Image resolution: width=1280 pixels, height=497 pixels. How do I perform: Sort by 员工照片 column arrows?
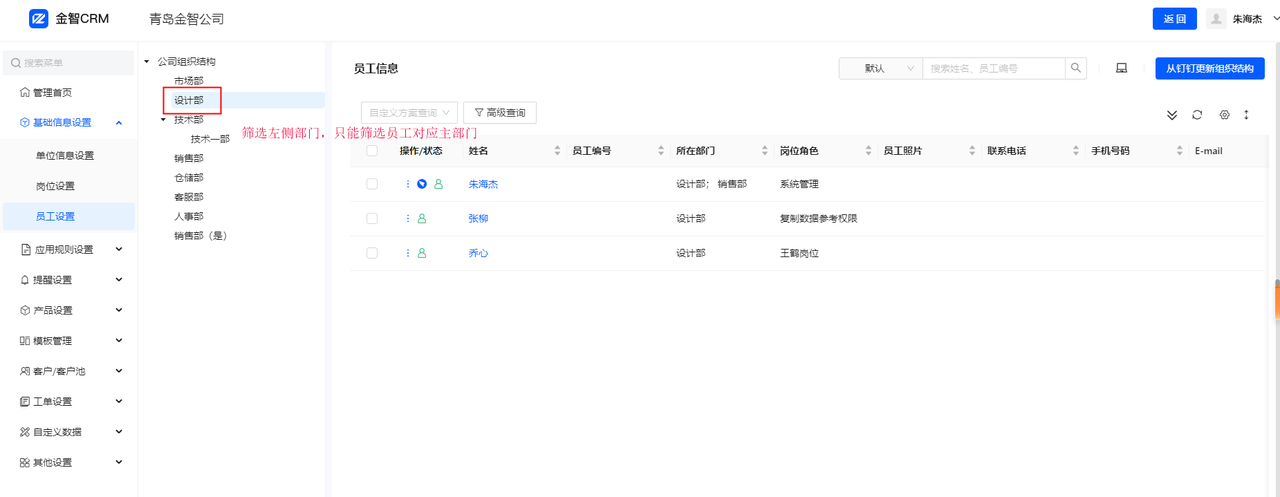click(x=973, y=151)
